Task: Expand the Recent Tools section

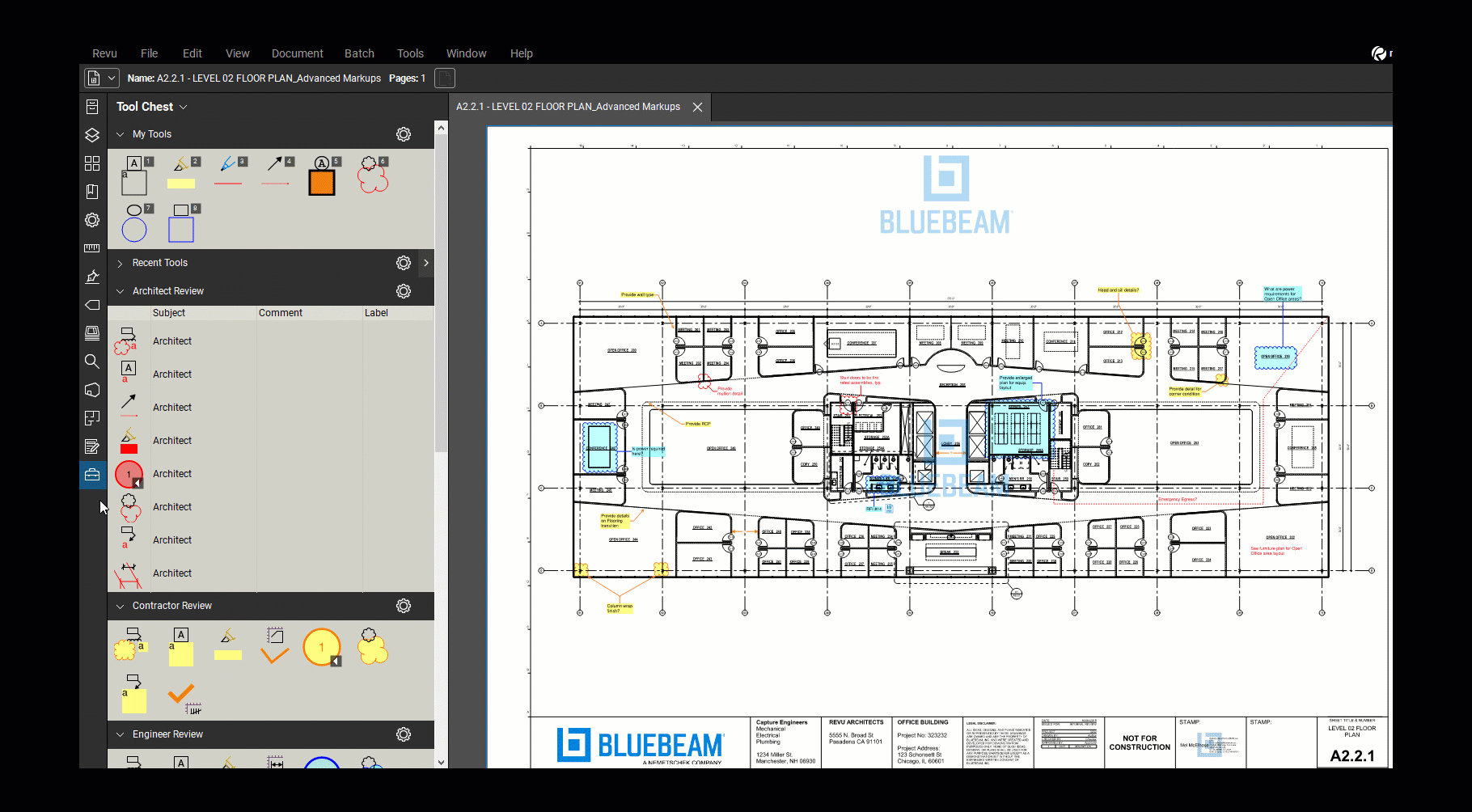Action: [120, 262]
